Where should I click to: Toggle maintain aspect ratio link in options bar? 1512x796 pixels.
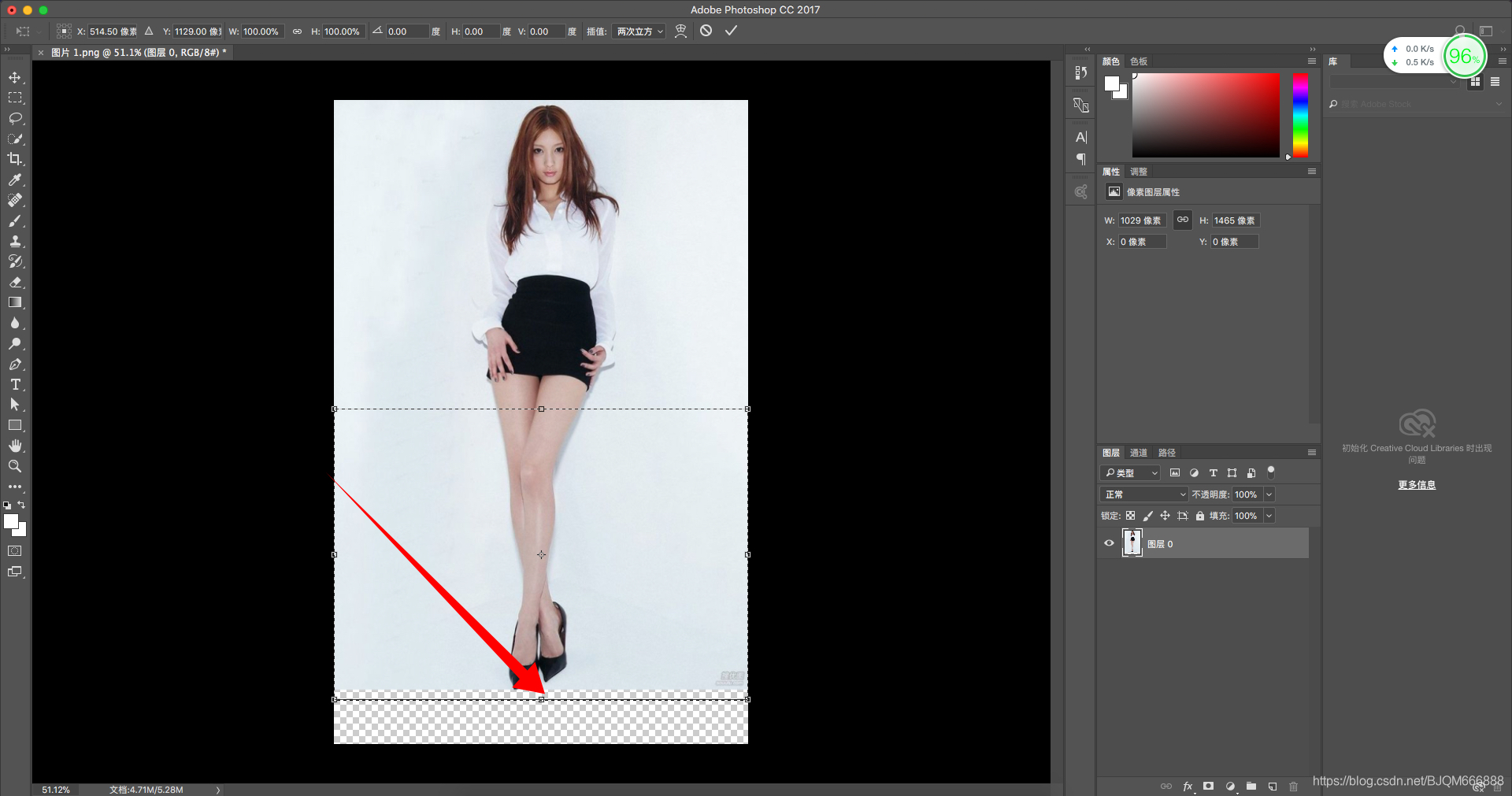click(x=297, y=31)
